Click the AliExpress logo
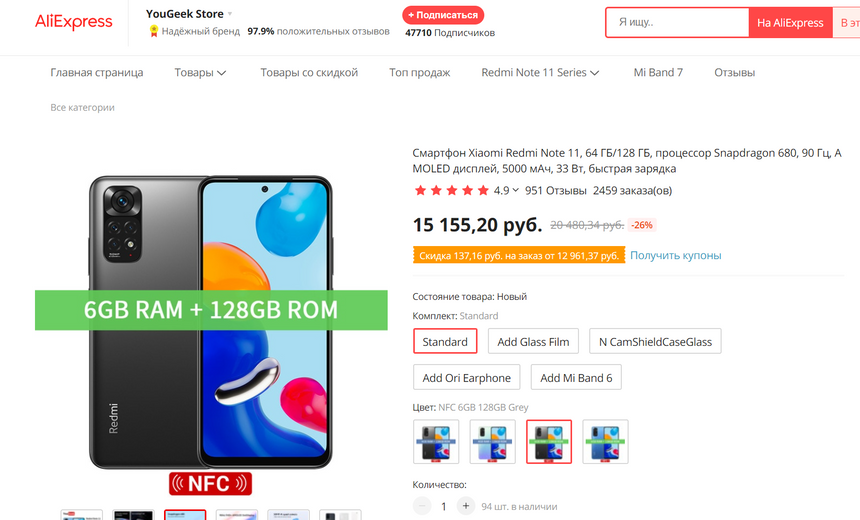 (x=73, y=22)
